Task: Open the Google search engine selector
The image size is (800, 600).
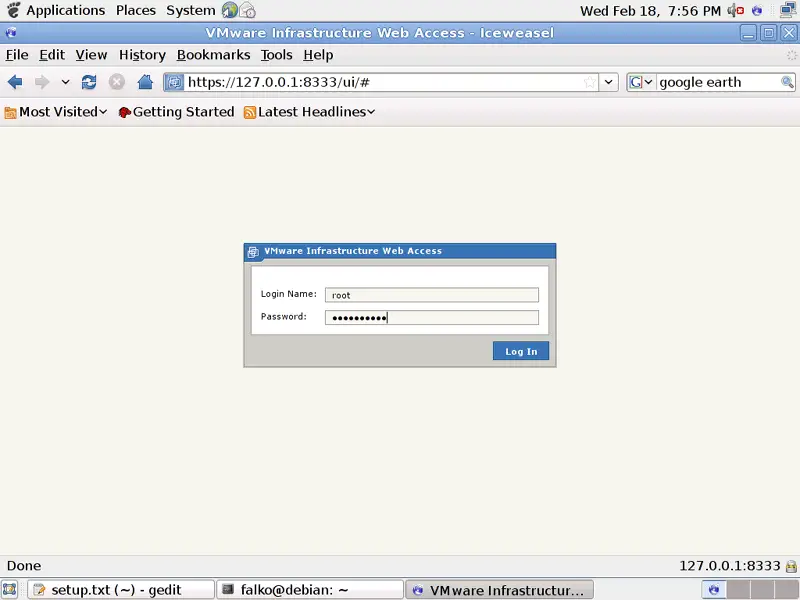Action: pos(641,82)
